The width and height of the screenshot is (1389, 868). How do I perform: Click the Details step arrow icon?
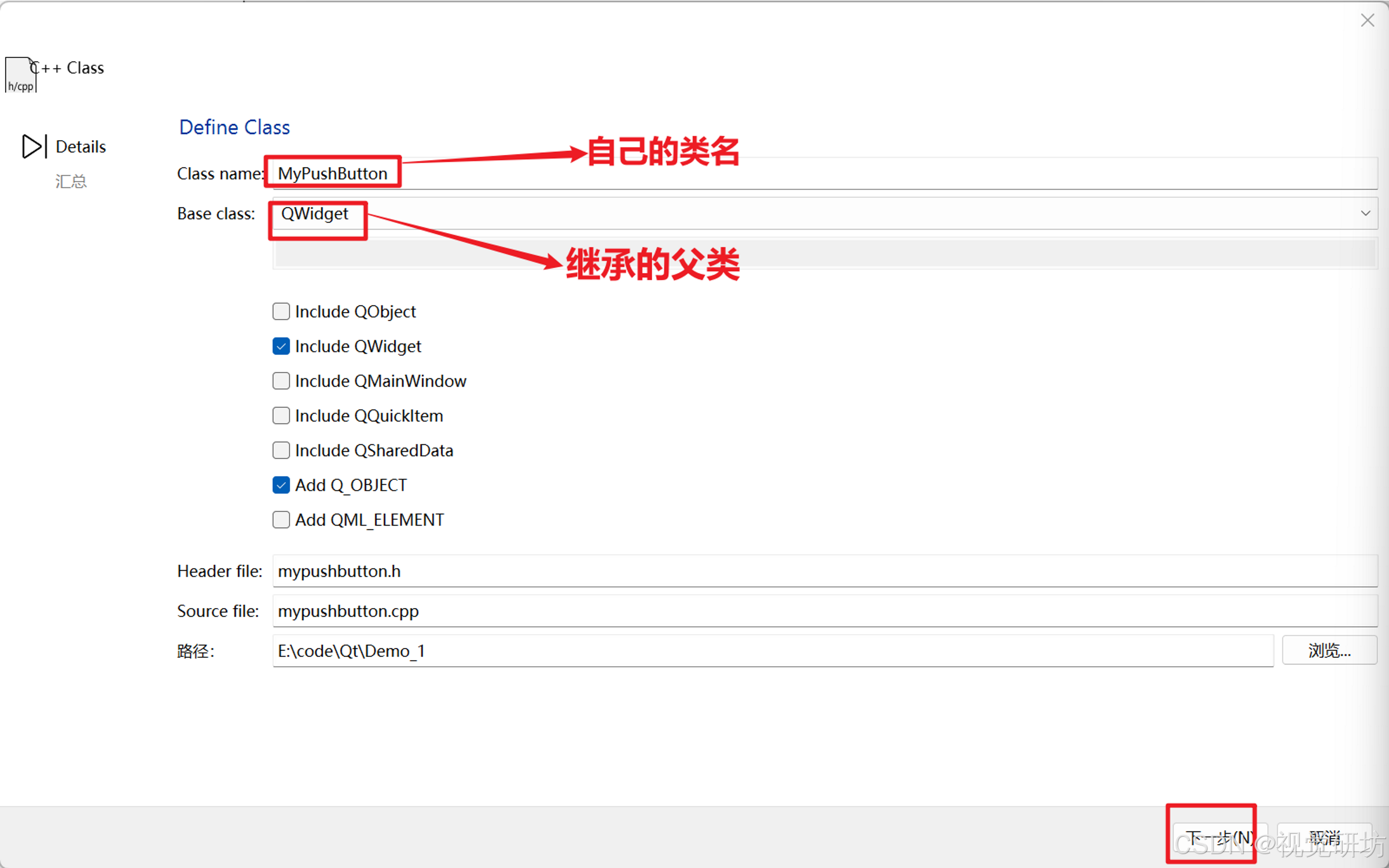tap(32, 146)
